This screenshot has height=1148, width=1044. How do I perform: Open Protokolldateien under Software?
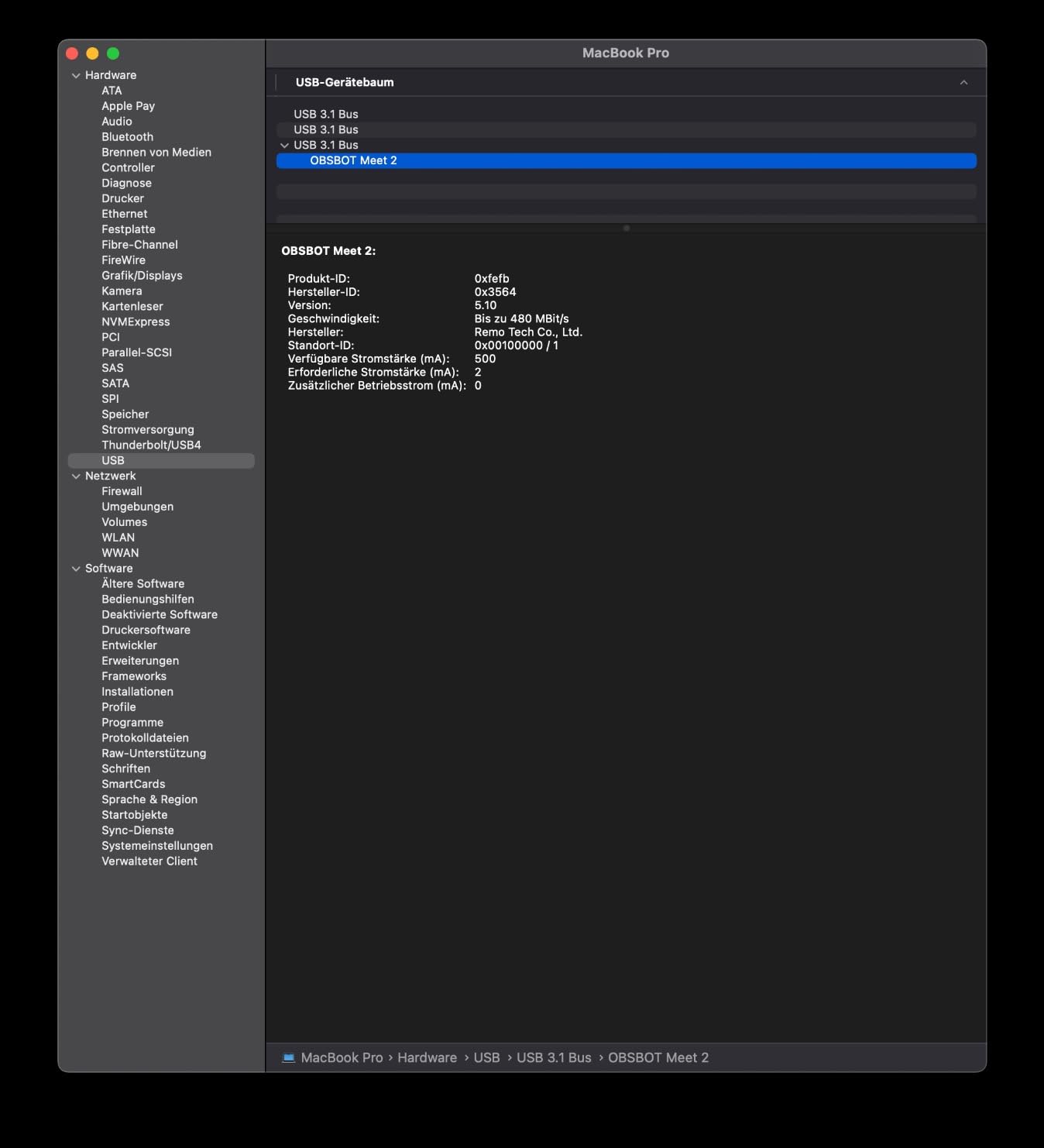[x=145, y=738]
